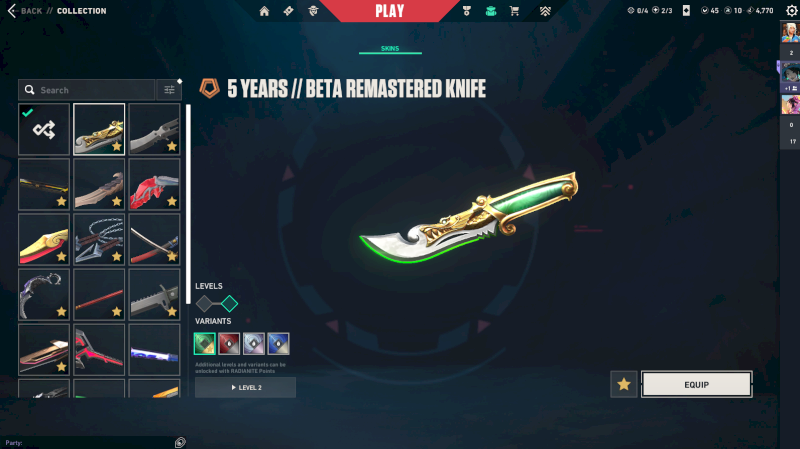Equip the selected knife skin
Image resolution: width=800 pixels, height=449 pixels.
click(696, 384)
